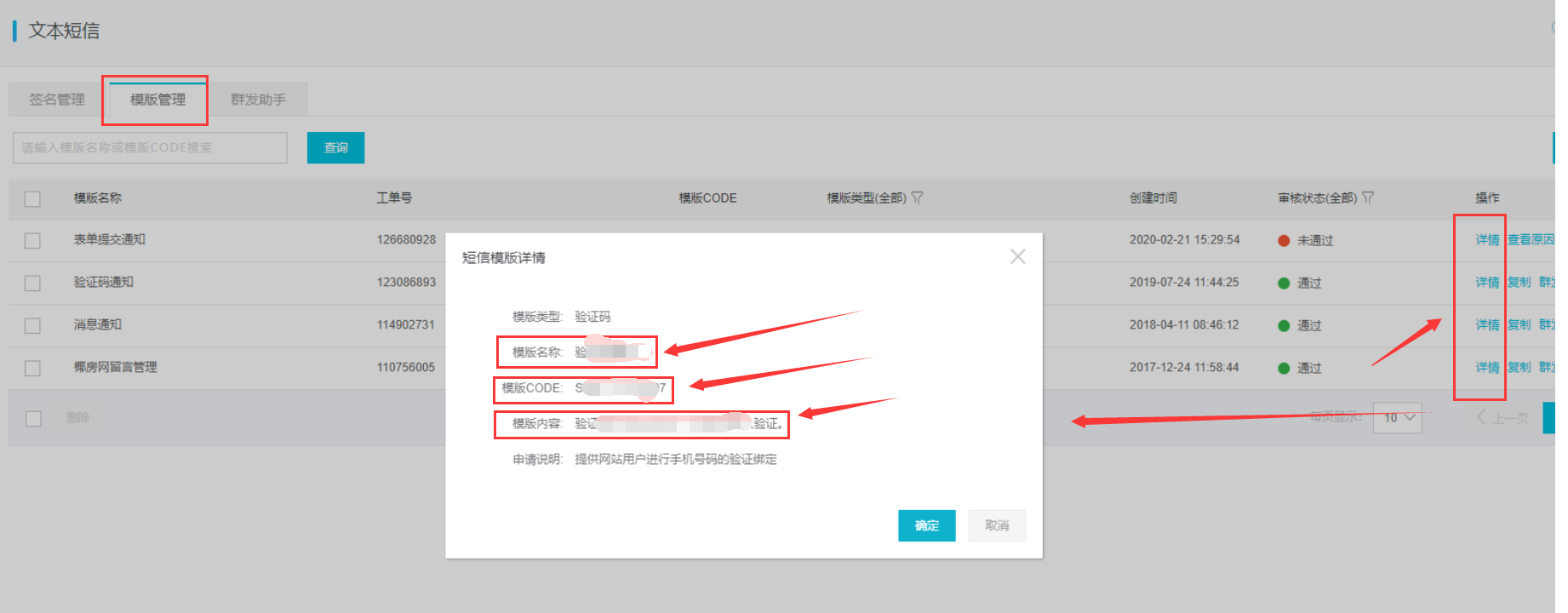Viewport: 1568px width, 613px height.
Task: Open the page size dropdown showing 10
Action: click(1397, 417)
